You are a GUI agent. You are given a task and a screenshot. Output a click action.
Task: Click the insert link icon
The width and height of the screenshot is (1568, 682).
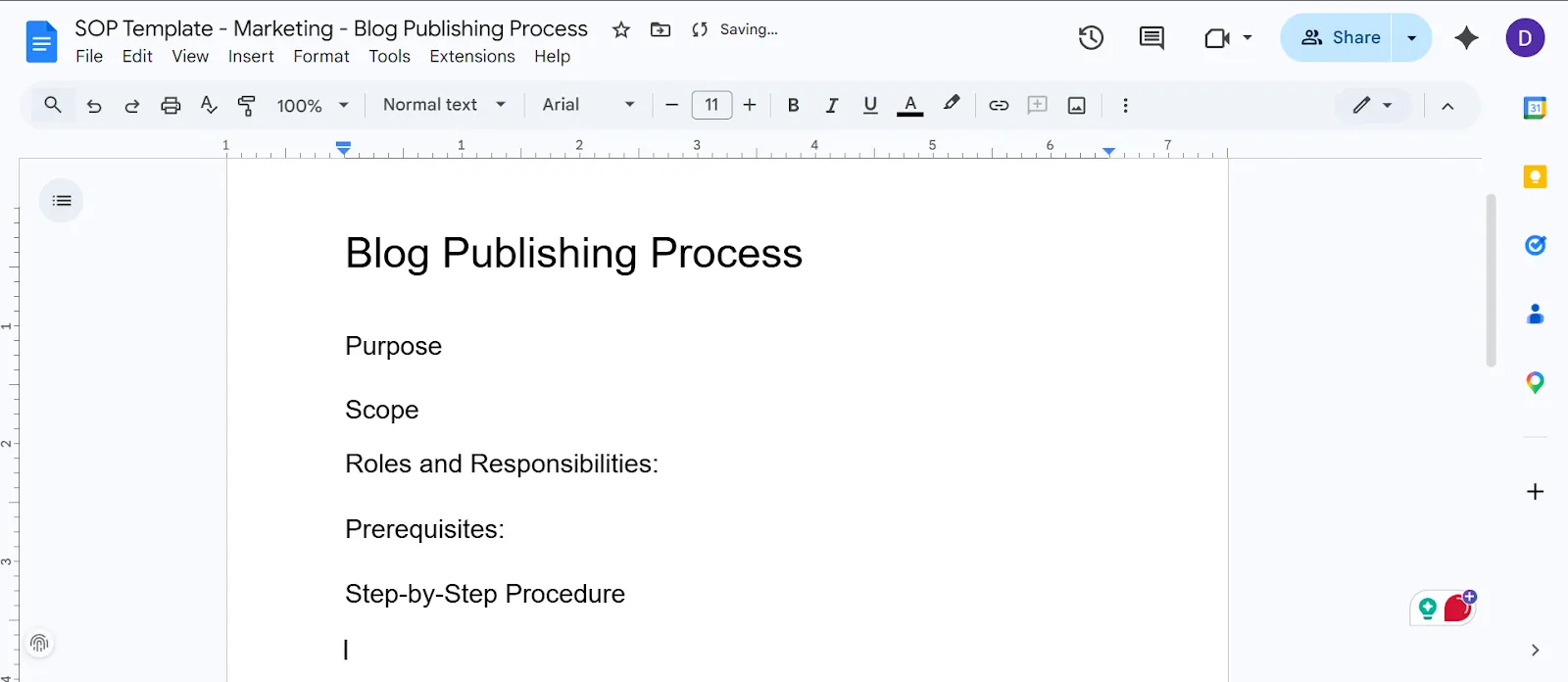click(x=999, y=105)
